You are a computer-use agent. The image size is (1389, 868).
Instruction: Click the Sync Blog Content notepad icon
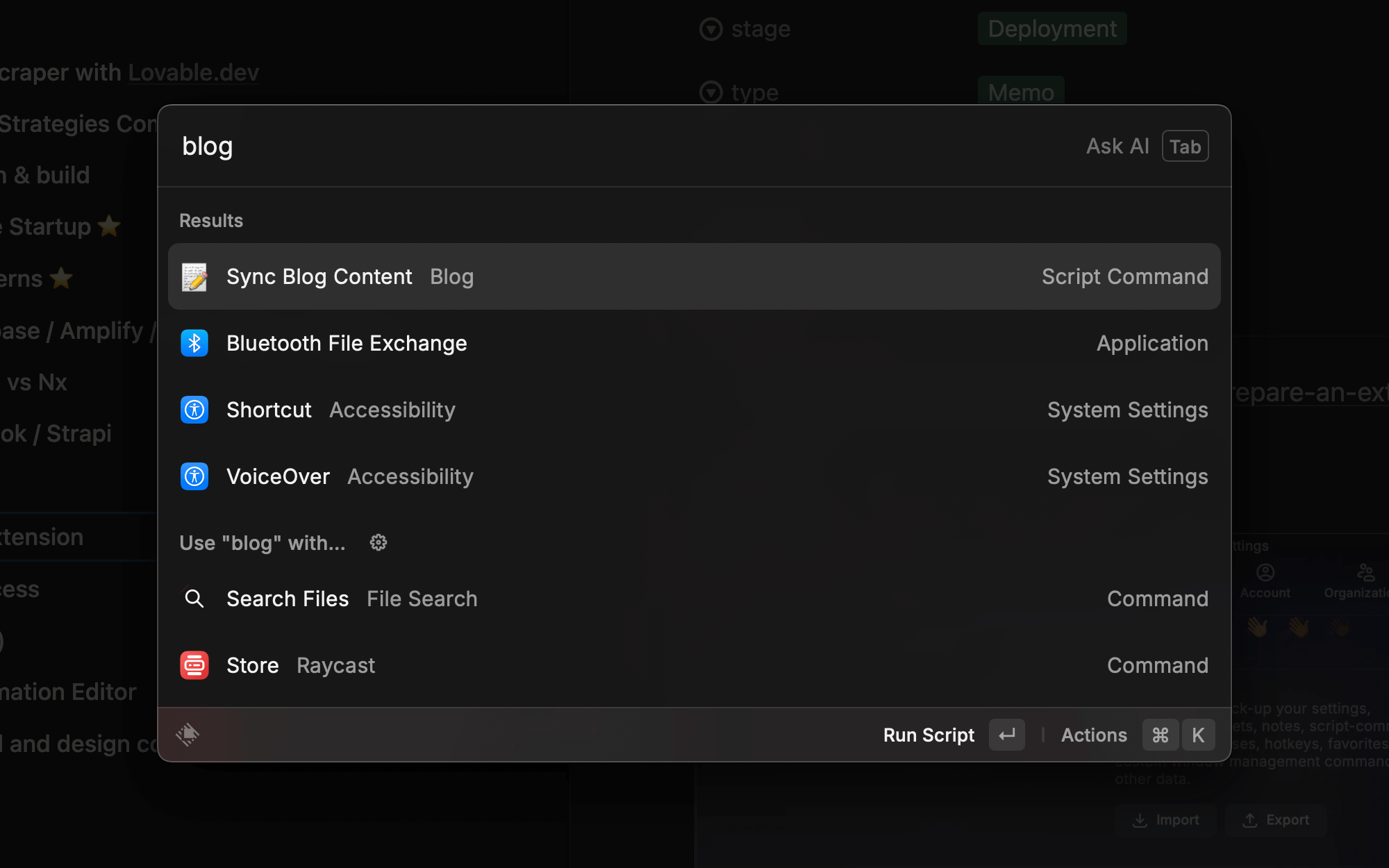(x=194, y=277)
